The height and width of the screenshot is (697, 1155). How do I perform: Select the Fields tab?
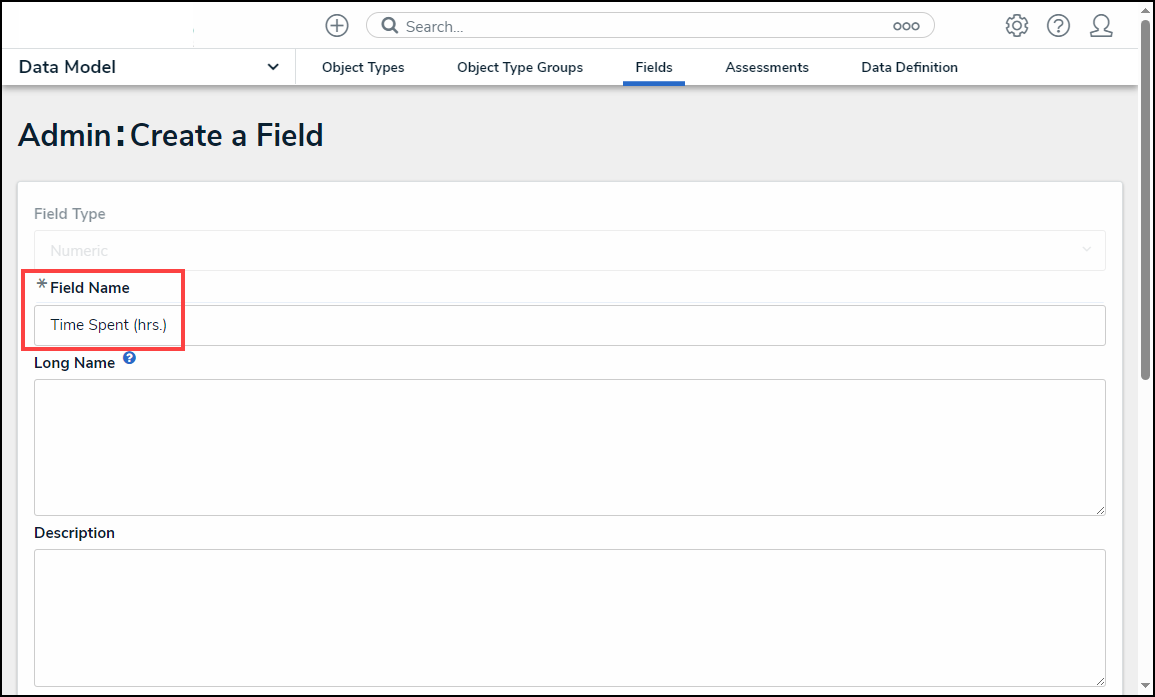(x=654, y=68)
